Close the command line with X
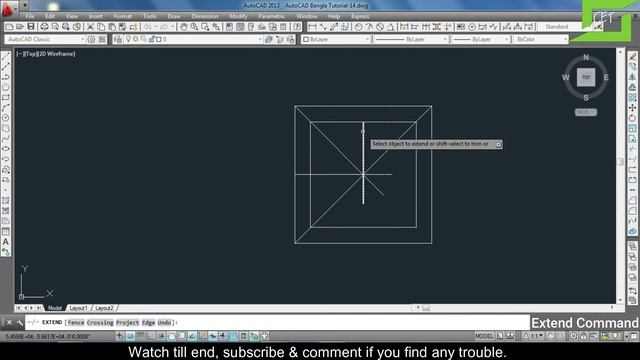This screenshot has height=360, width=640. 9,322
